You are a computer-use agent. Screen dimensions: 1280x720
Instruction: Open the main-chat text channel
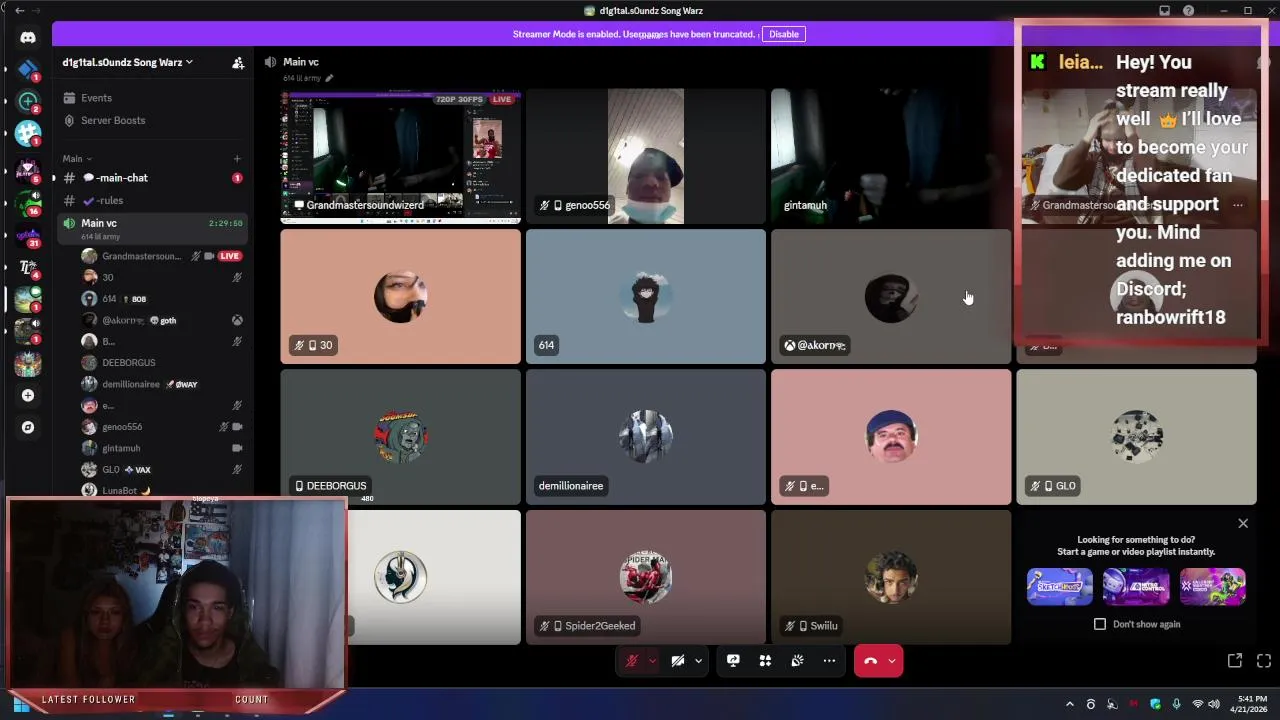pyautogui.click(x=153, y=178)
